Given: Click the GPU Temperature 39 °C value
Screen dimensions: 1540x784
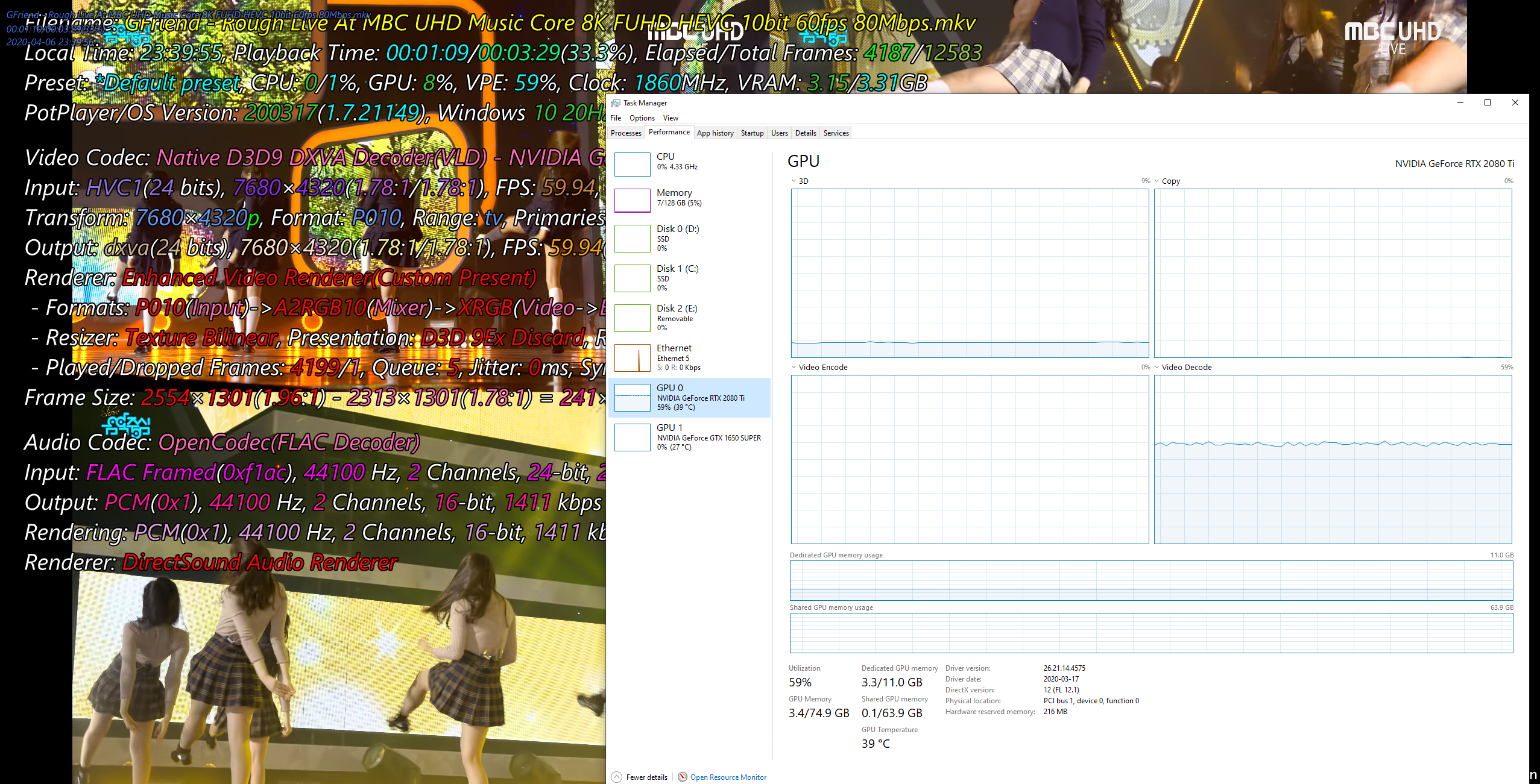Looking at the screenshot, I should point(875,744).
